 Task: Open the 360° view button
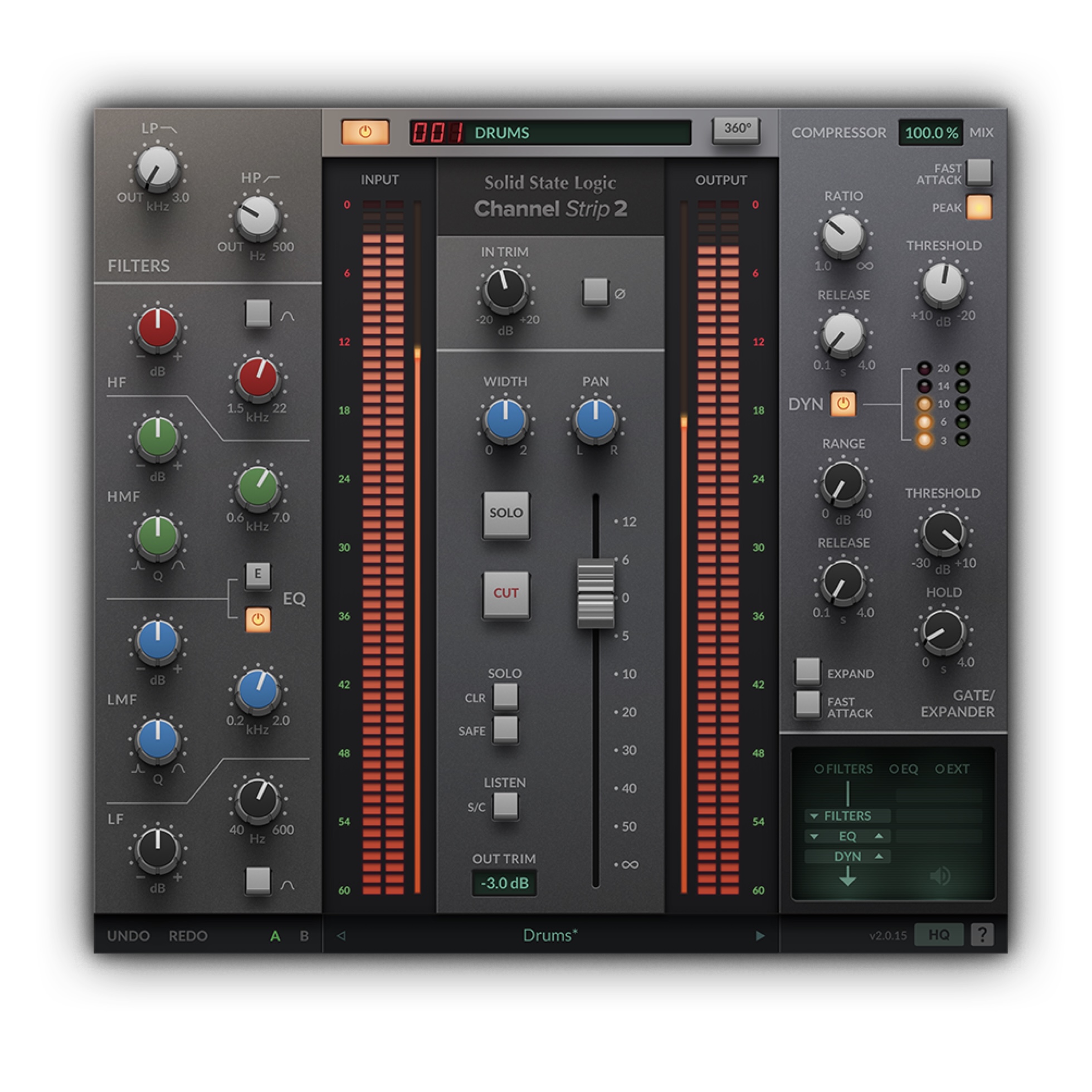pyautogui.click(x=736, y=129)
